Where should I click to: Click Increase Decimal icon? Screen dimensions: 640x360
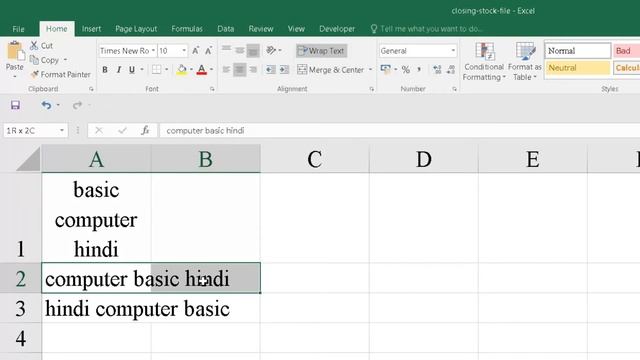437,70
